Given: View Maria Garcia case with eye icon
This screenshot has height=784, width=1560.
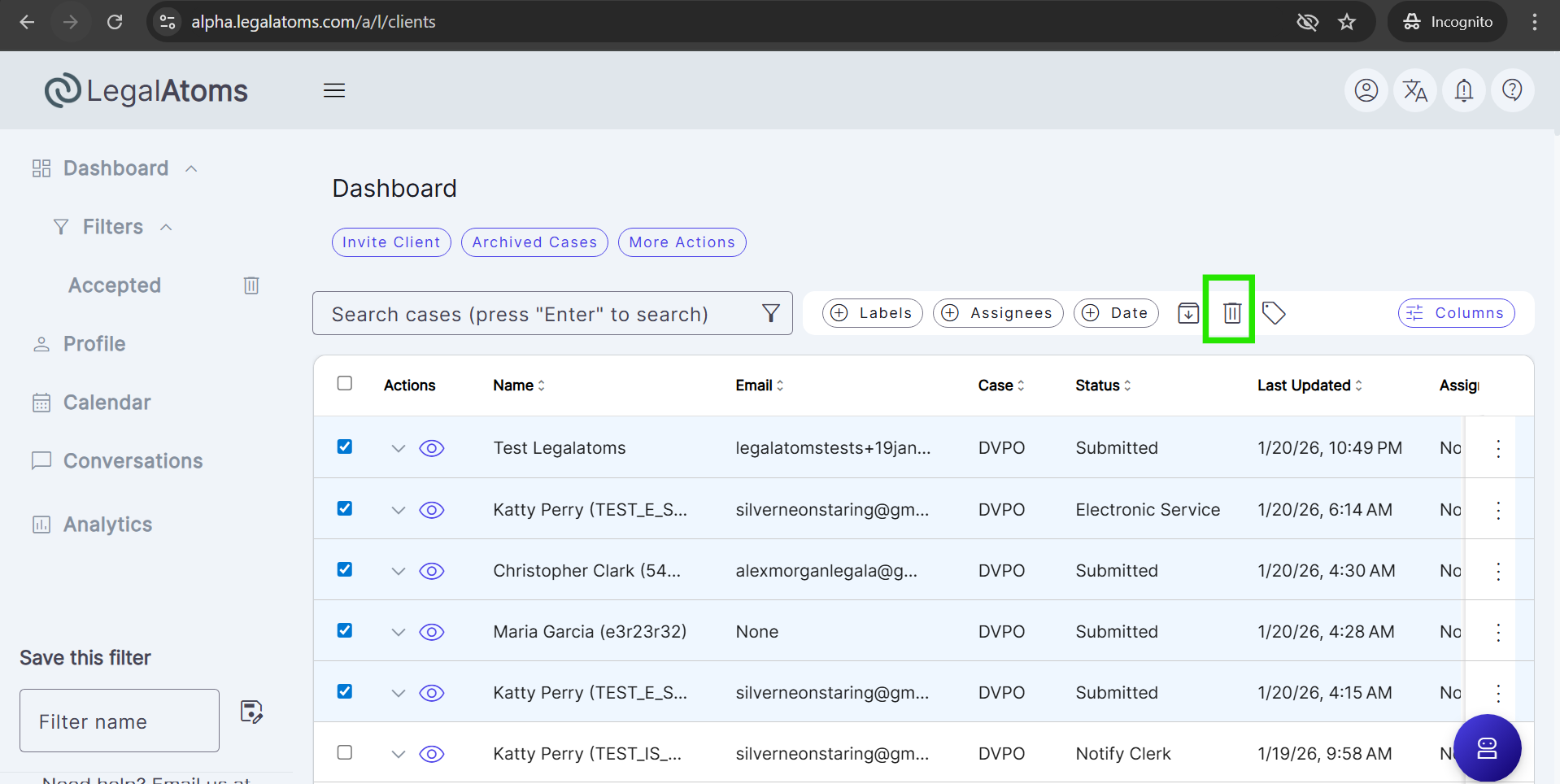Looking at the screenshot, I should [431, 632].
